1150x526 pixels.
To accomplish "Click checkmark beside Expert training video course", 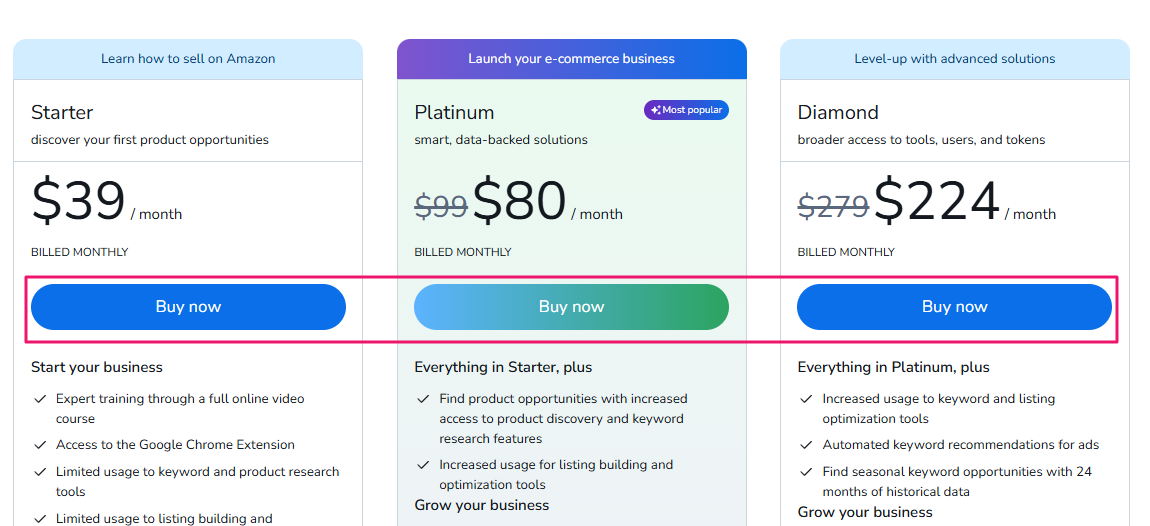I will pyautogui.click(x=40, y=399).
